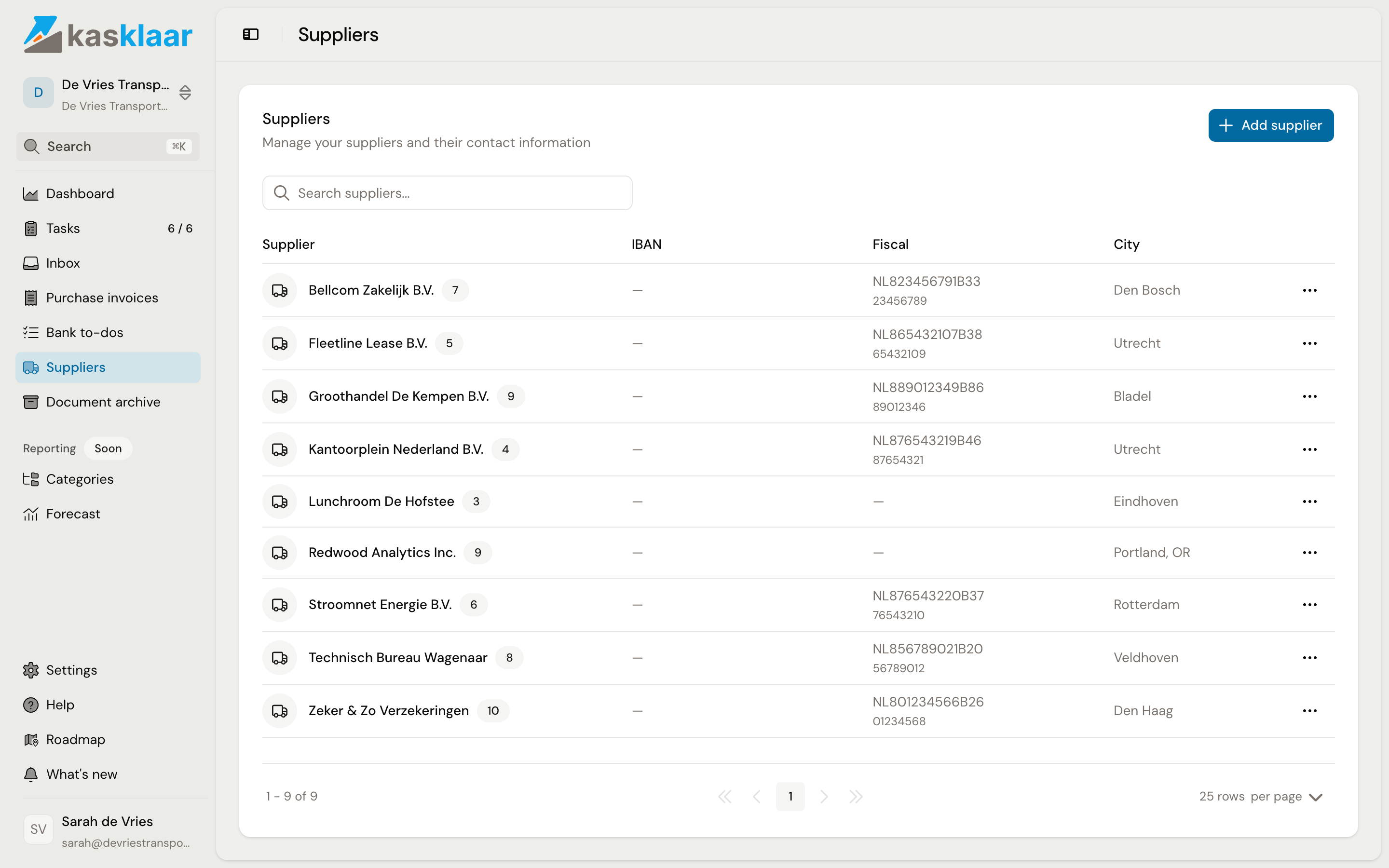
Task: Click the Help question mark icon
Action: (30, 705)
